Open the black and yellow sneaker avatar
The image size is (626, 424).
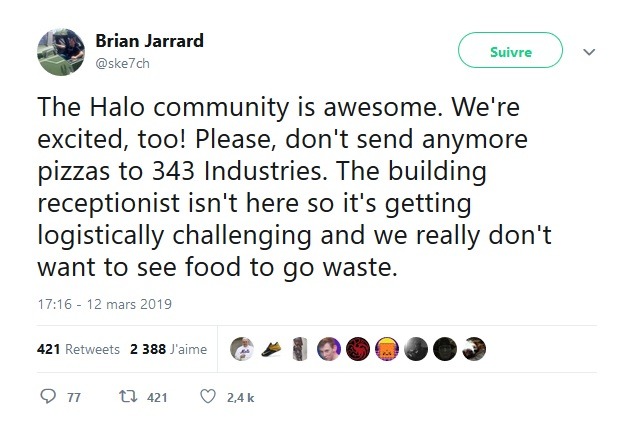click(271, 349)
